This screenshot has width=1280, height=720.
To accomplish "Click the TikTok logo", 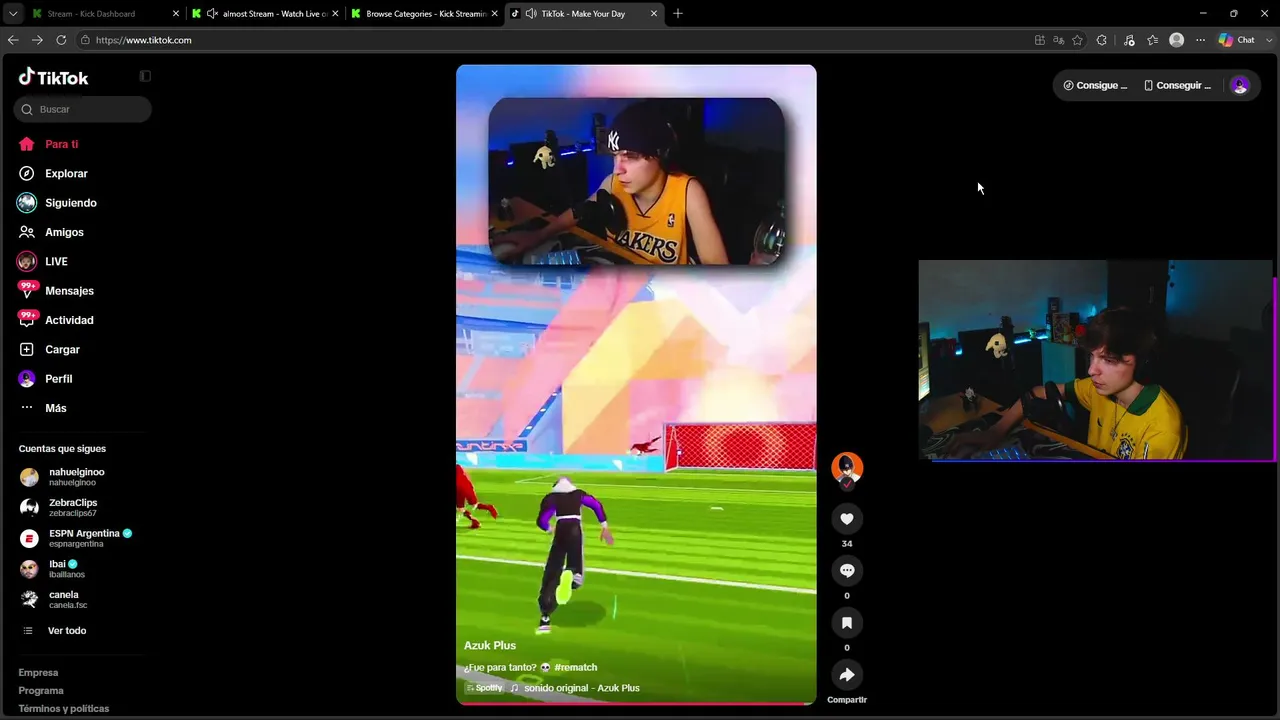I will point(54,77).
